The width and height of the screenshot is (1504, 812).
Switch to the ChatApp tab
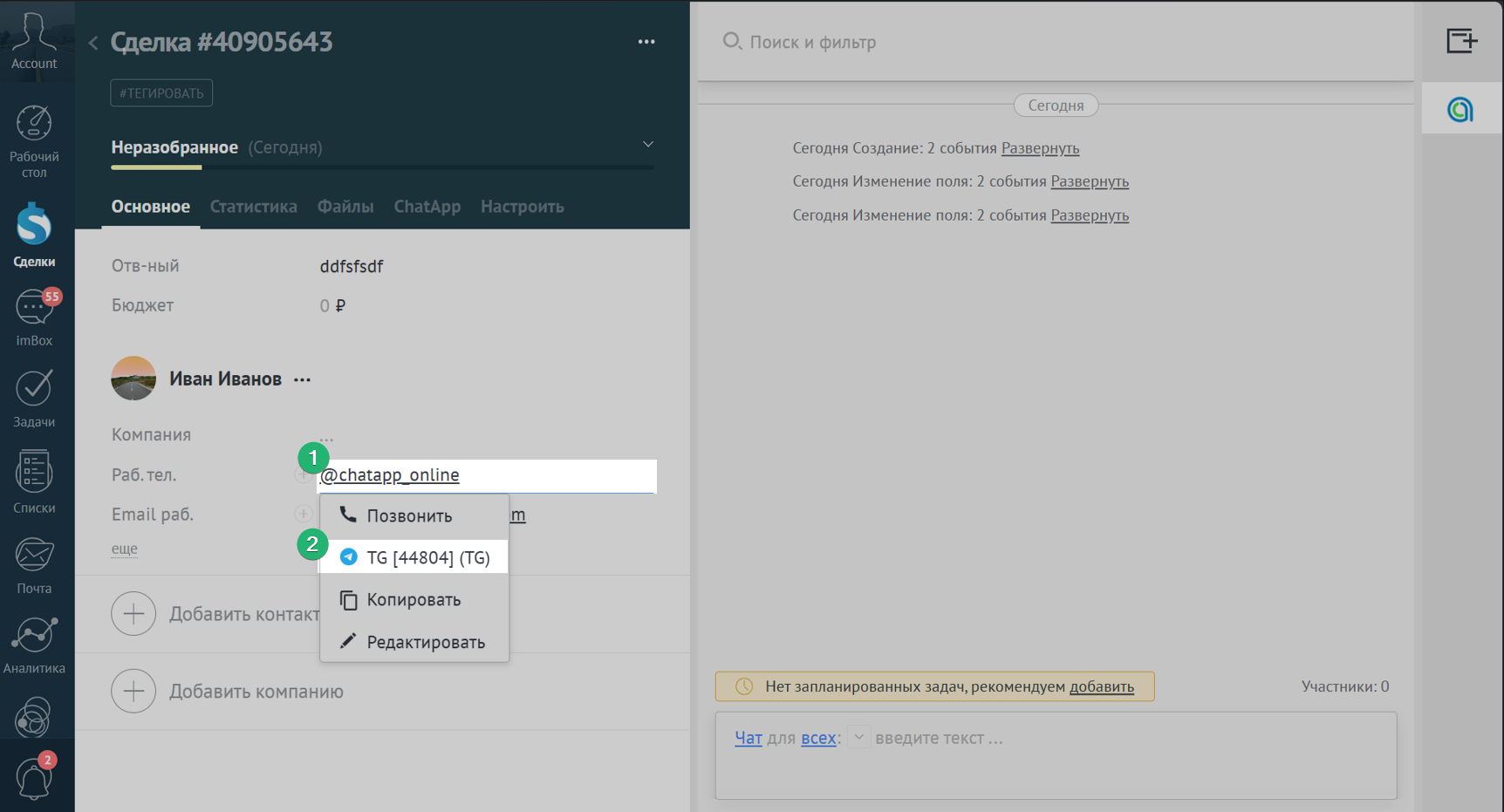coord(427,207)
